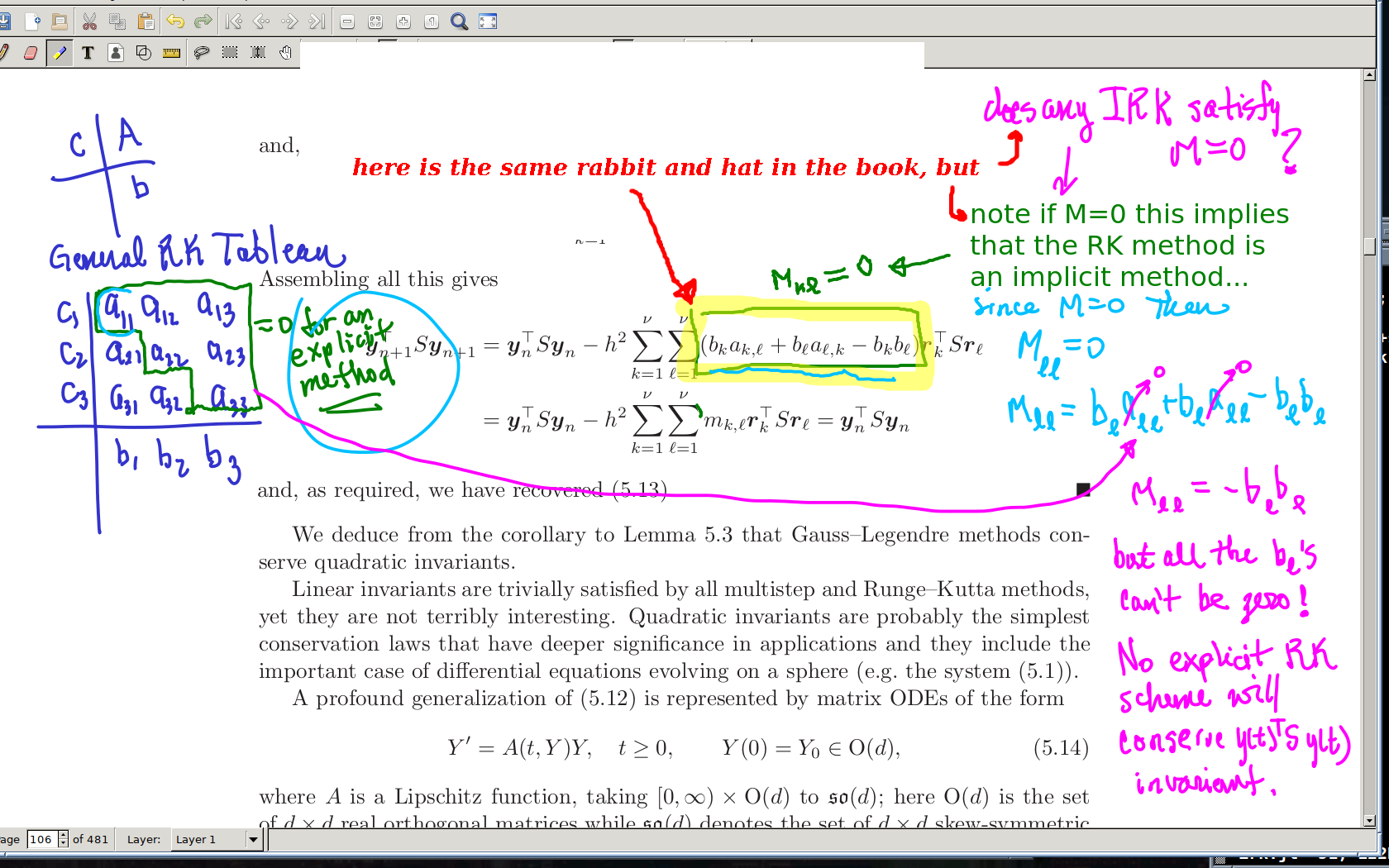Choose the Insert Image tool
Image resolution: width=1389 pixels, height=868 pixels.
(x=116, y=53)
